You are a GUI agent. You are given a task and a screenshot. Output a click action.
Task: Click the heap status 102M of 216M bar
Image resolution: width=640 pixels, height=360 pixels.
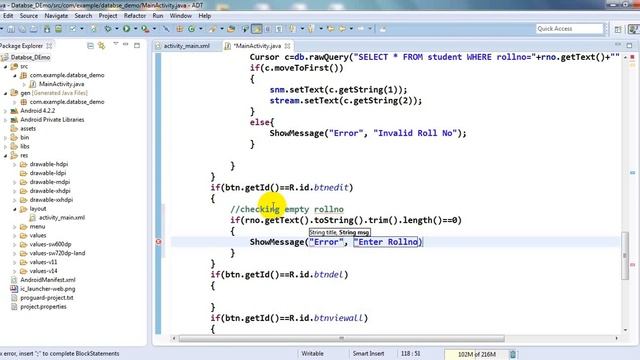[x=476, y=354]
